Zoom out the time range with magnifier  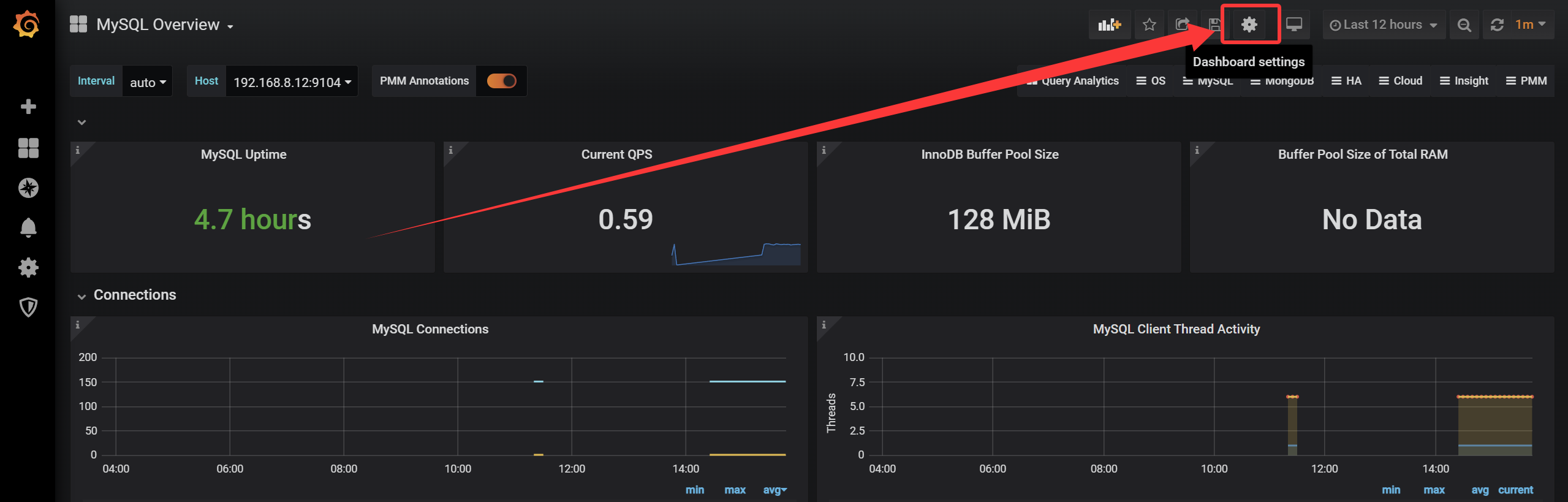coord(1464,25)
